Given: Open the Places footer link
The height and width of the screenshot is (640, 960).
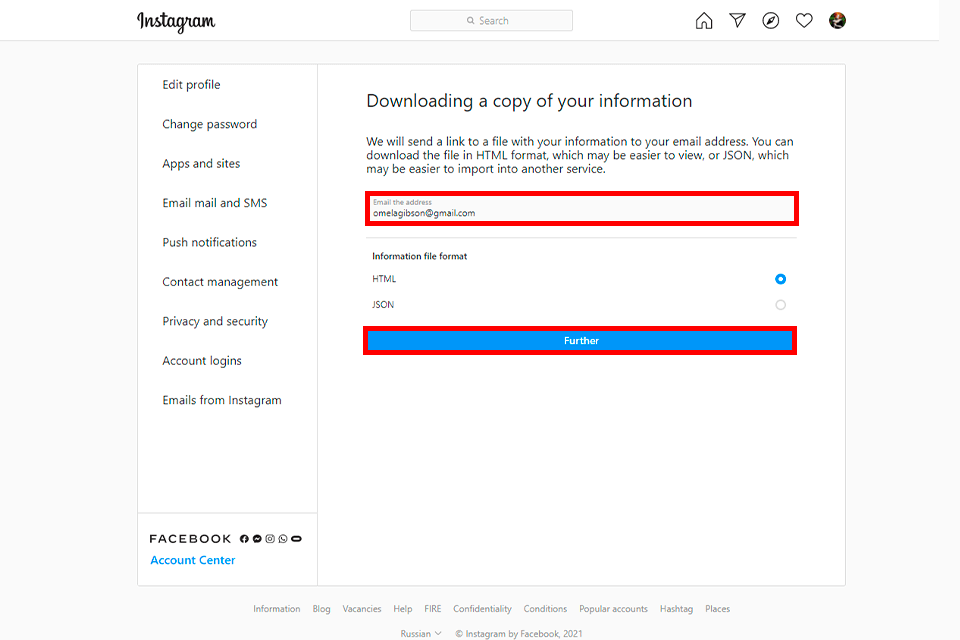Looking at the screenshot, I should (718, 609).
